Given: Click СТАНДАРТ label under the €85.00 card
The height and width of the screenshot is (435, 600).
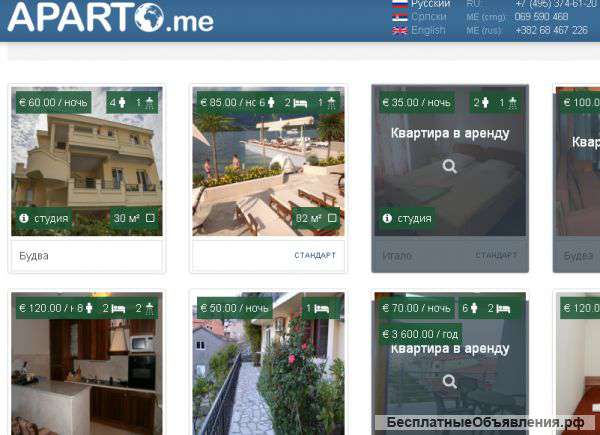Looking at the screenshot, I should click(315, 255).
